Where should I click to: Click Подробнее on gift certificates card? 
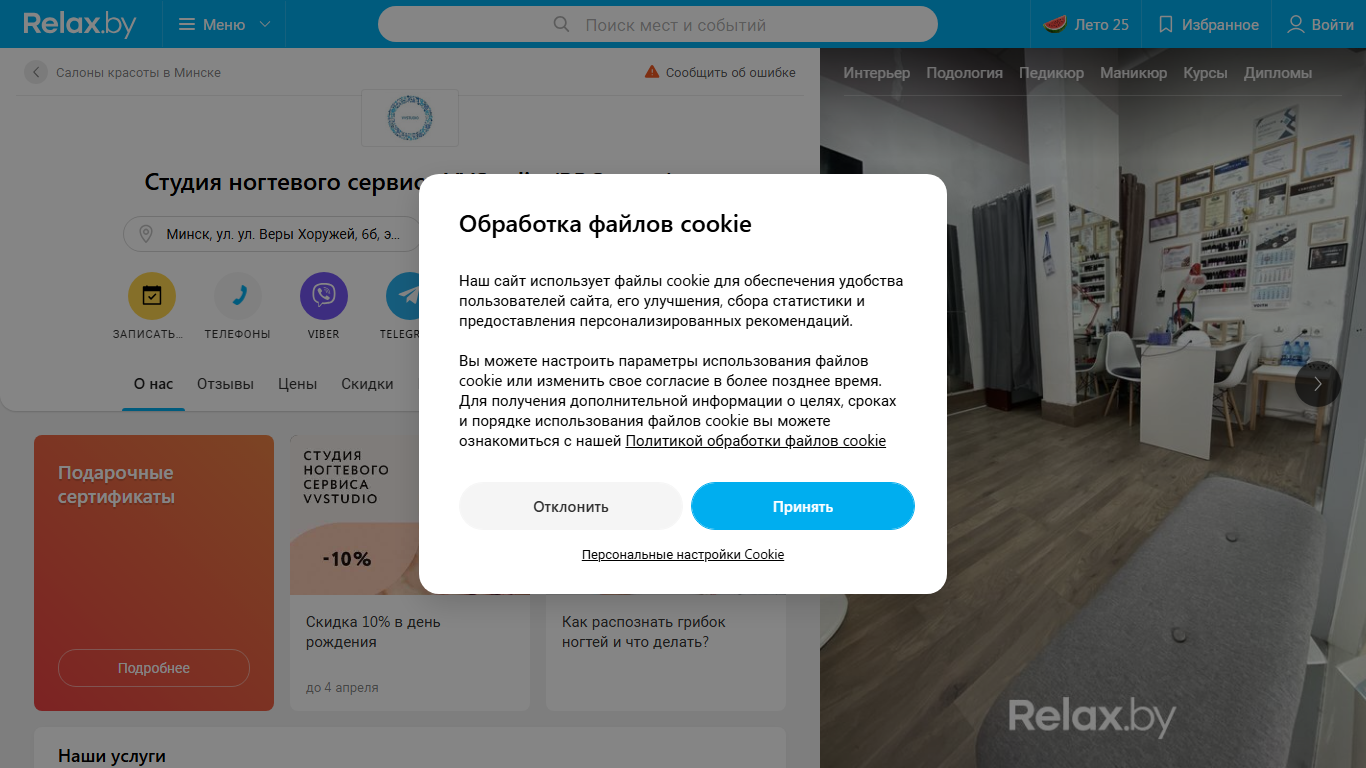coord(154,668)
